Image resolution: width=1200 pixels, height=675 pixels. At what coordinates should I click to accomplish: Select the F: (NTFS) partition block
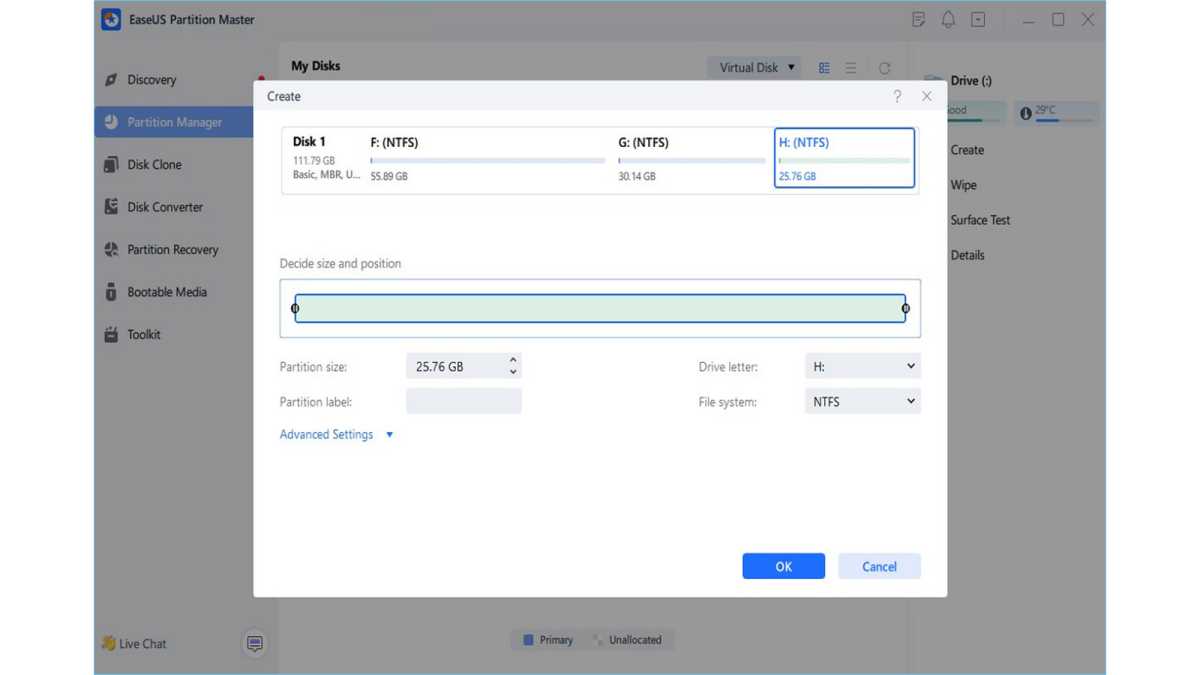[x=488, y=158]
